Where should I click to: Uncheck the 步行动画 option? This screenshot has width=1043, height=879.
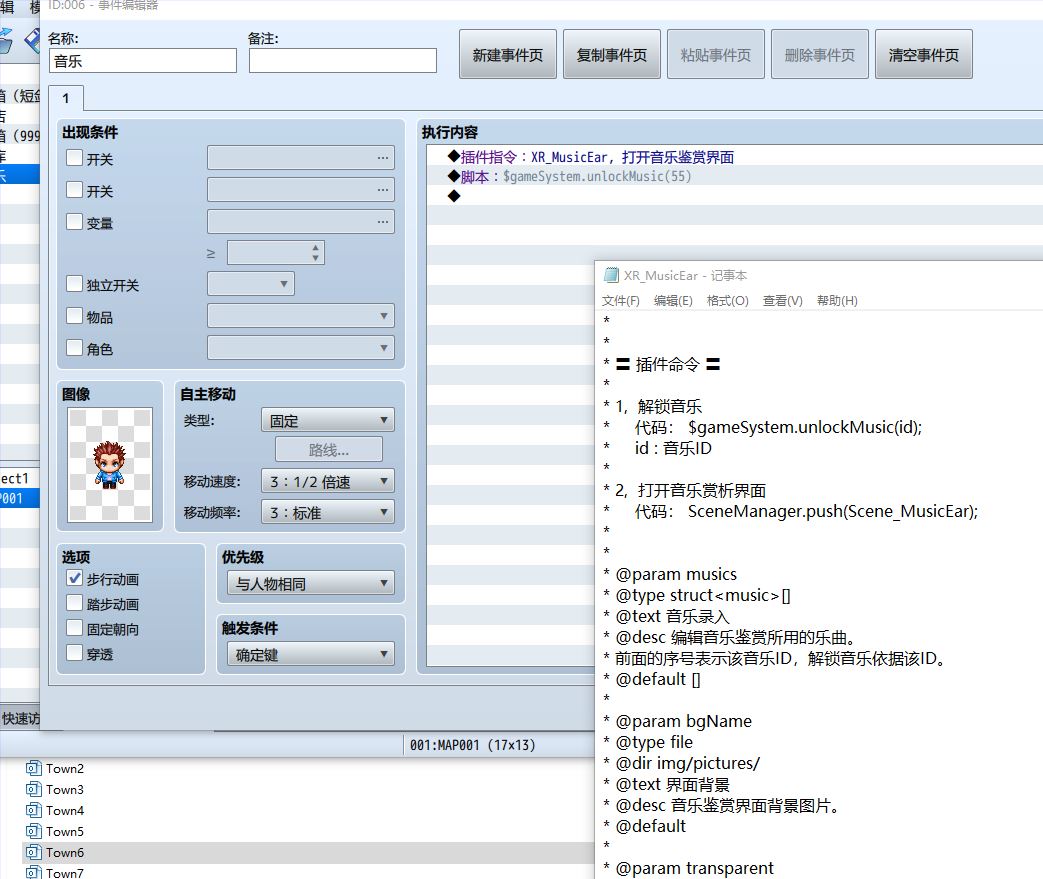(x=74, y=578)
